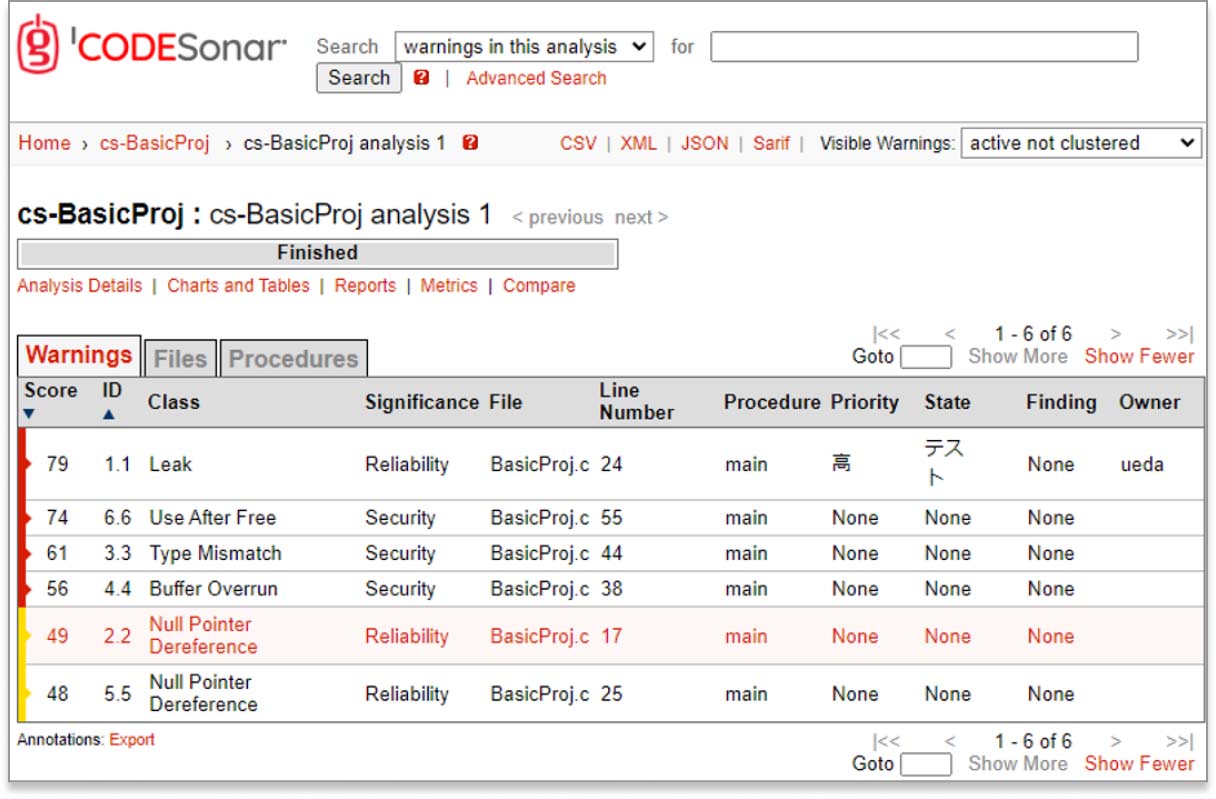Click the top last-page >>| pager icon
The width and height of the screenshot is (1216, 799).
pos(1179,334)
